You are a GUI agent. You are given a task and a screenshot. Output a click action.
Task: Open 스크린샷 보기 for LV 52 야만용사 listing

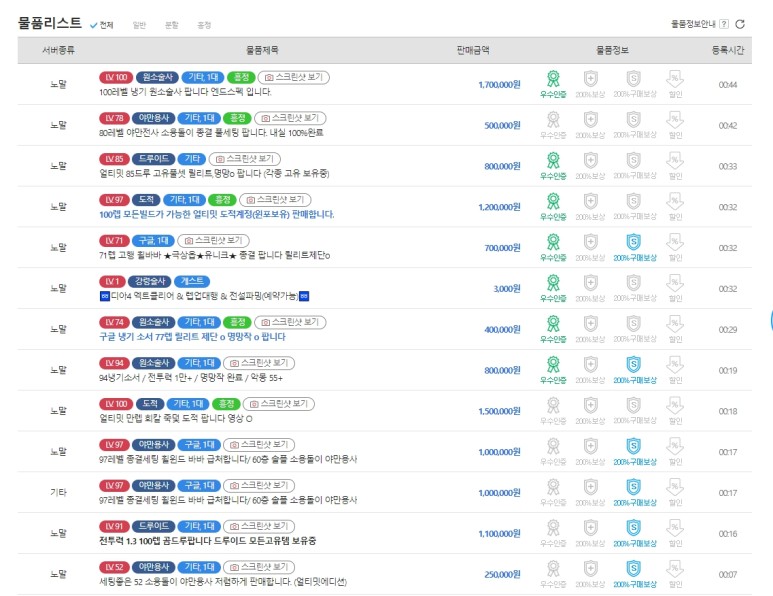click(x=259, y=567)
